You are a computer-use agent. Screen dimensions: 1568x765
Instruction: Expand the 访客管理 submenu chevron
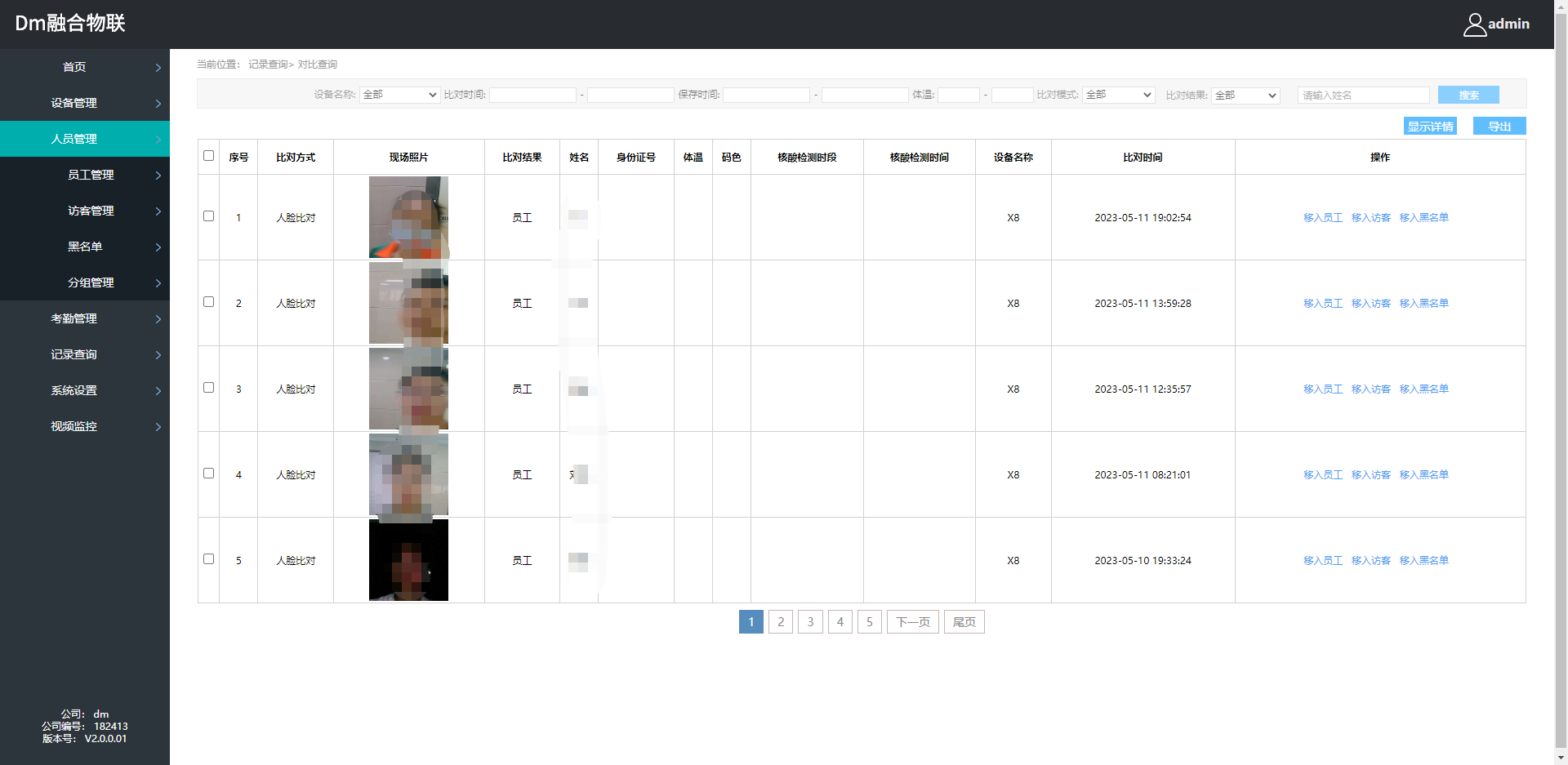(x=158, y=211)
